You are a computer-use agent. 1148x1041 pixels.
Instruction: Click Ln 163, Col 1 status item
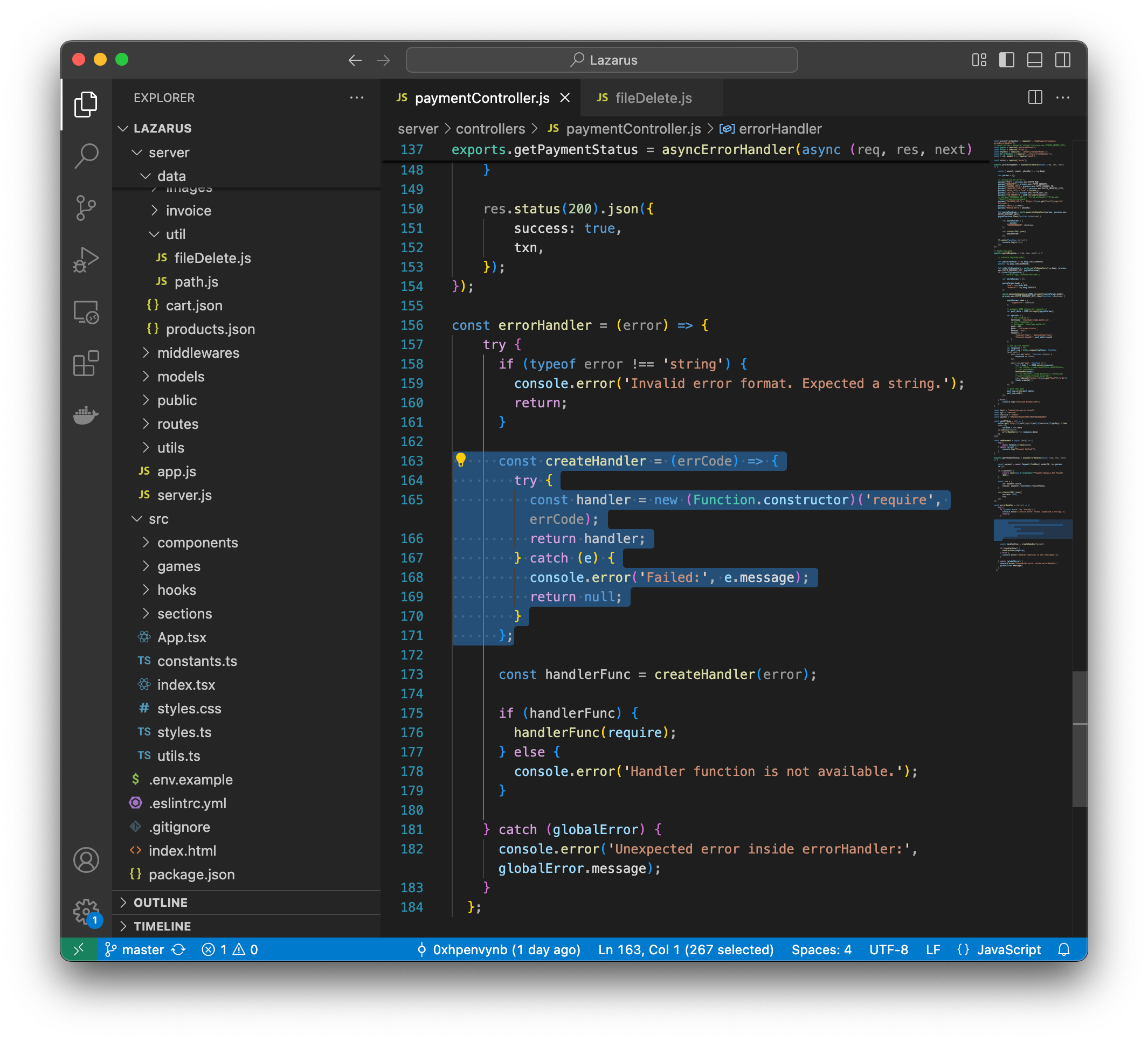[x=686, y=949]
